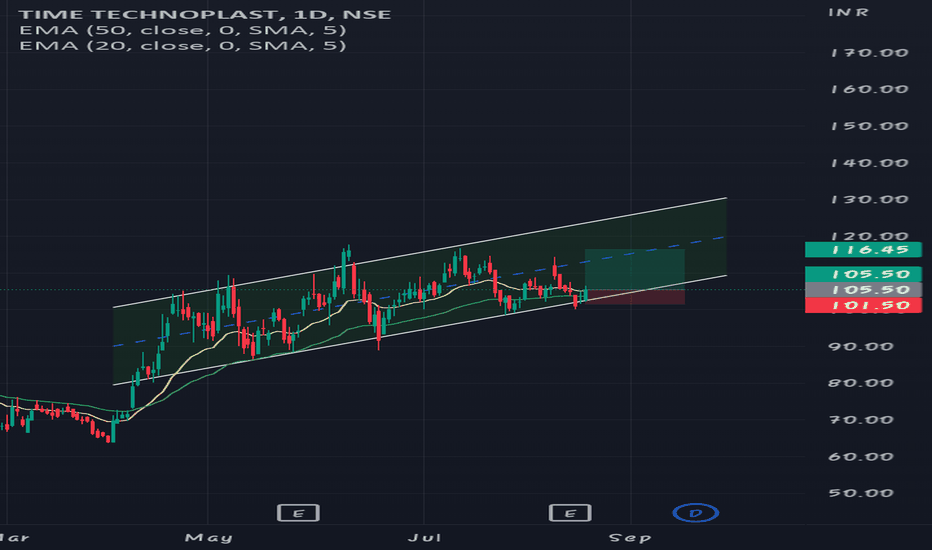Click the INR currency label

(849, 12)
